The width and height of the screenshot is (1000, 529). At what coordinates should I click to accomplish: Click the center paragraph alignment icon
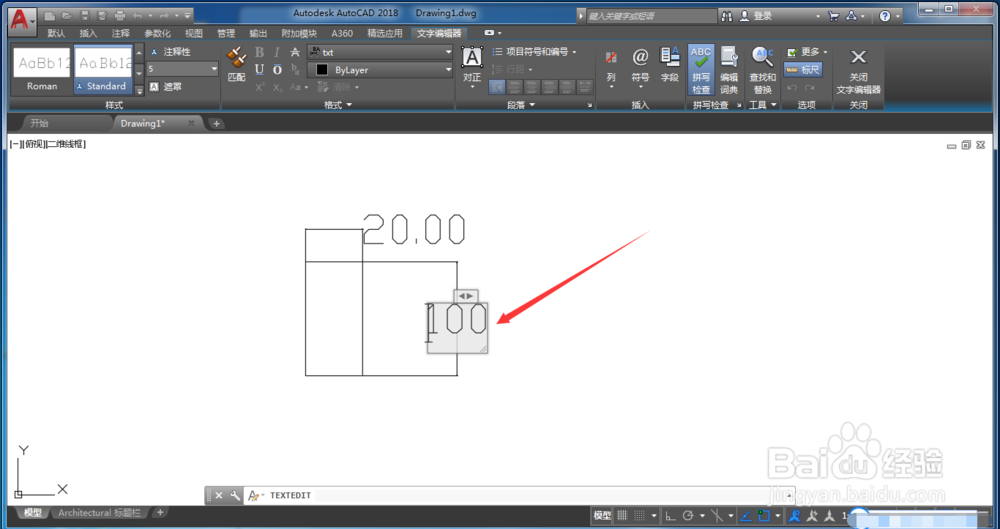pos(531,86)
